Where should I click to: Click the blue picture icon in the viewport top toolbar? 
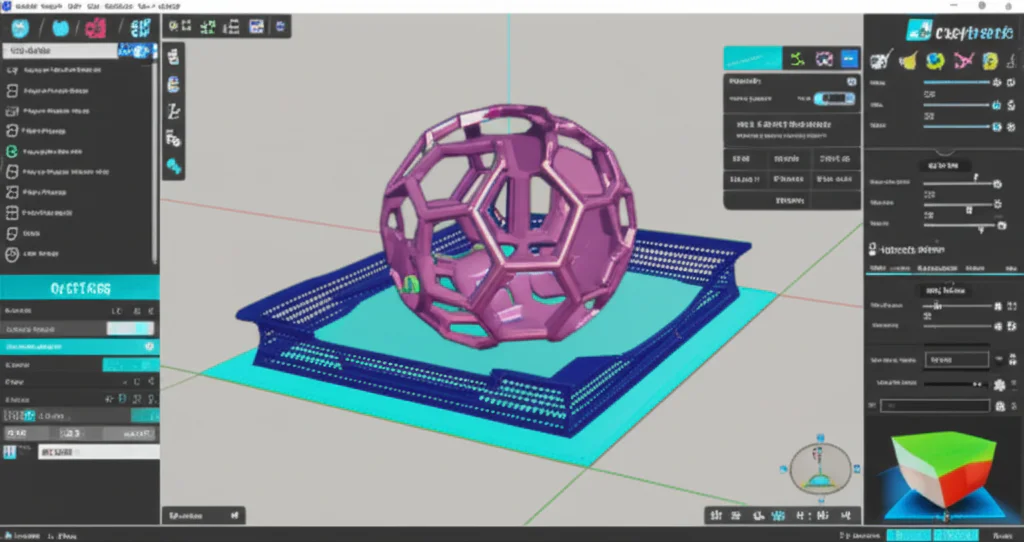pos(256,26)
